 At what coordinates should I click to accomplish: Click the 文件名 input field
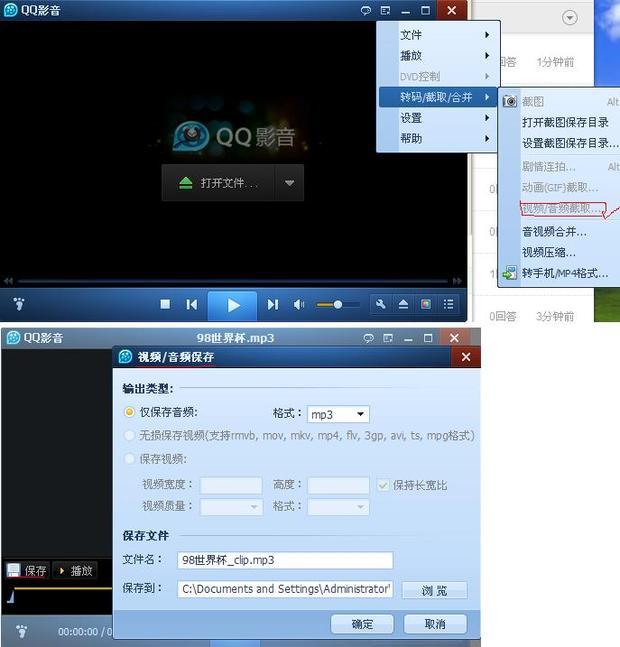click(x=285, y=560)
